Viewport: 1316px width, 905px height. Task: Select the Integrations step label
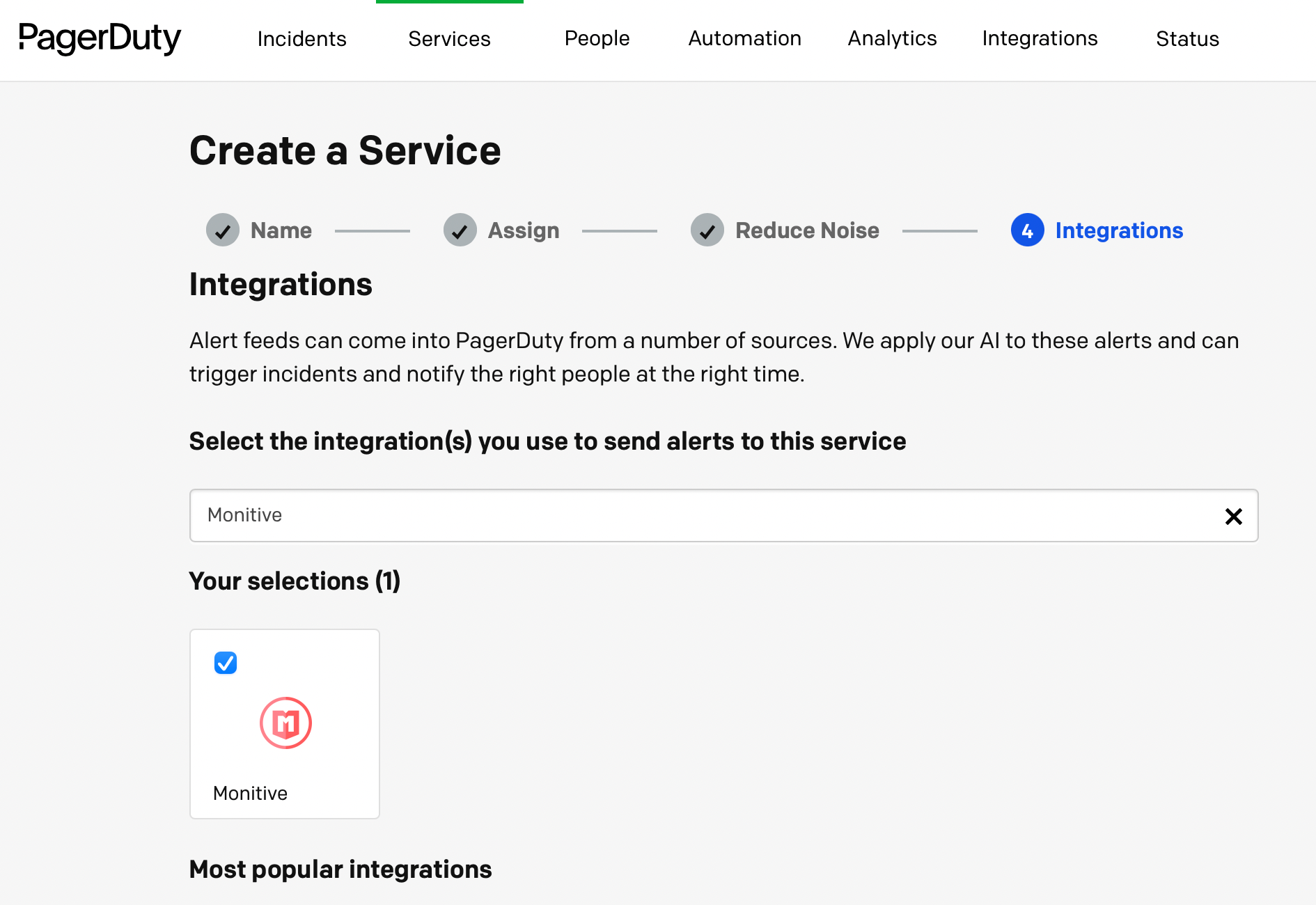(x=1119, y=230)
